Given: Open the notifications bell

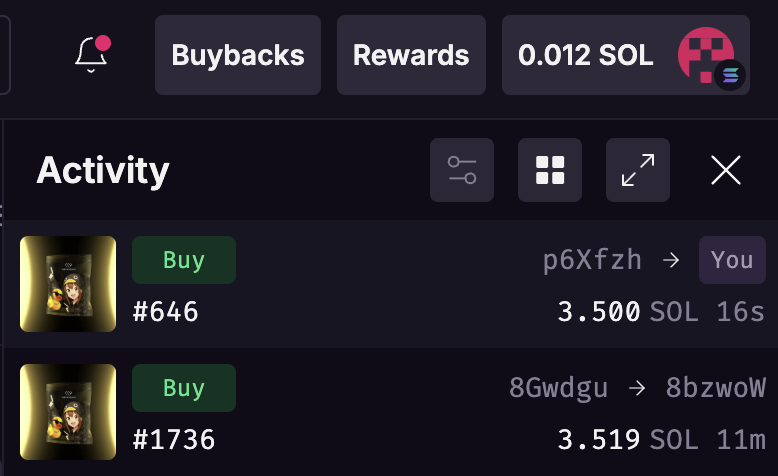Looking at the screenshot, I should pyautogui.click(x=92, y=54).
